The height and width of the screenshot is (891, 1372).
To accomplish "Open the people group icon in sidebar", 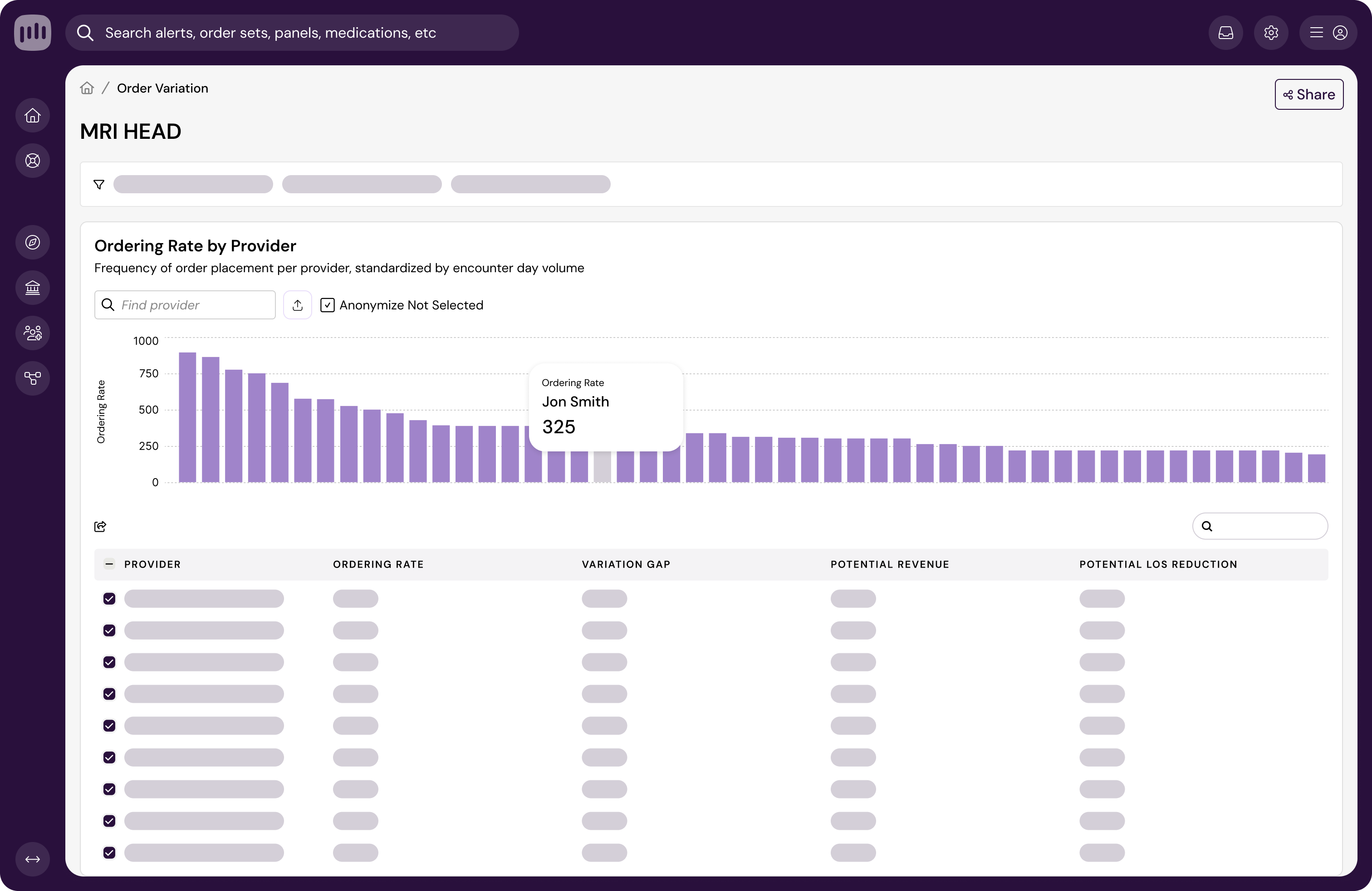I will click(33, 333).
